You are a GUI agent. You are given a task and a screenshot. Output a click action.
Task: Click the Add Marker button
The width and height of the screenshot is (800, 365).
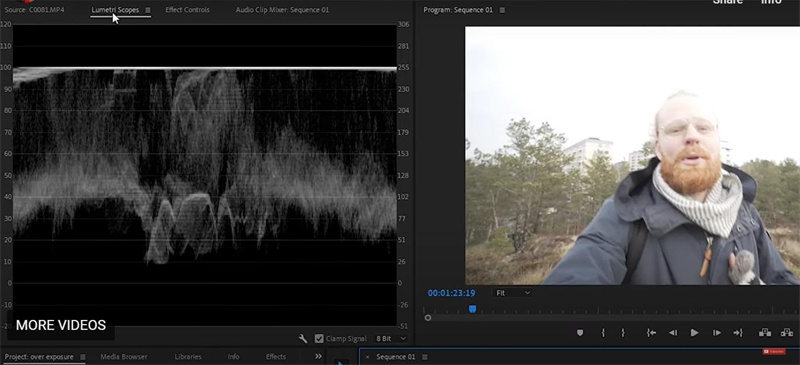pos(580,332)
